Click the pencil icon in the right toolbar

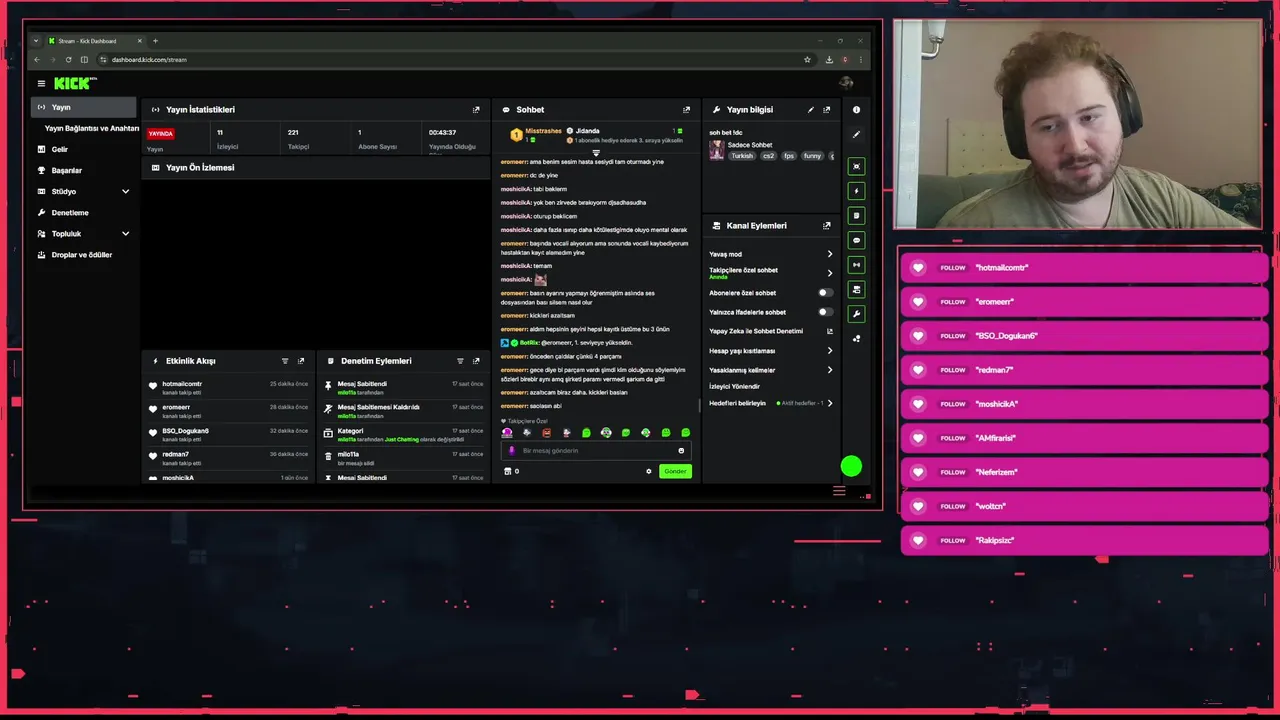pos(856,134)
